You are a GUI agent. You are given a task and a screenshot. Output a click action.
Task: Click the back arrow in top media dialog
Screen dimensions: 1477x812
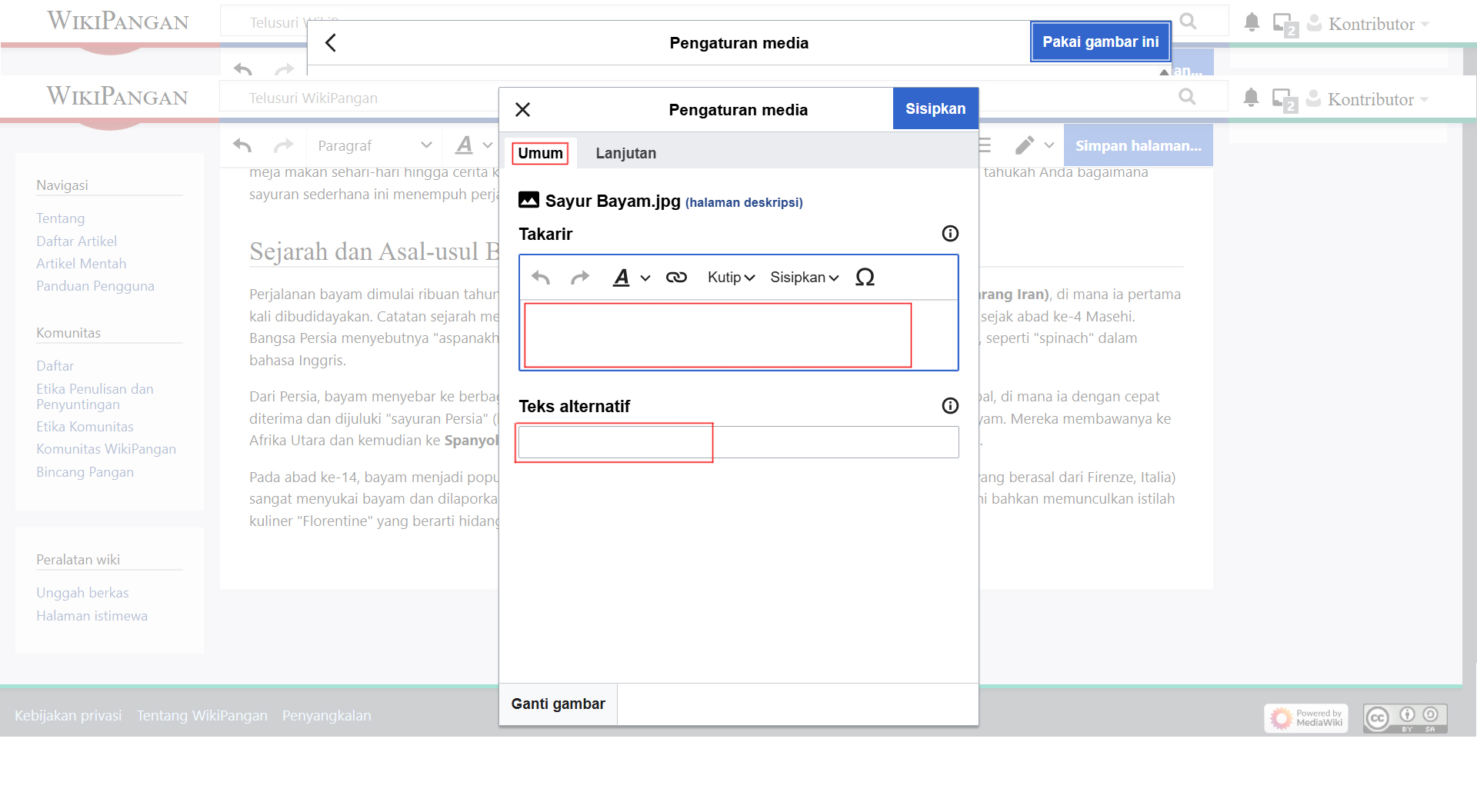pos(331,43)
